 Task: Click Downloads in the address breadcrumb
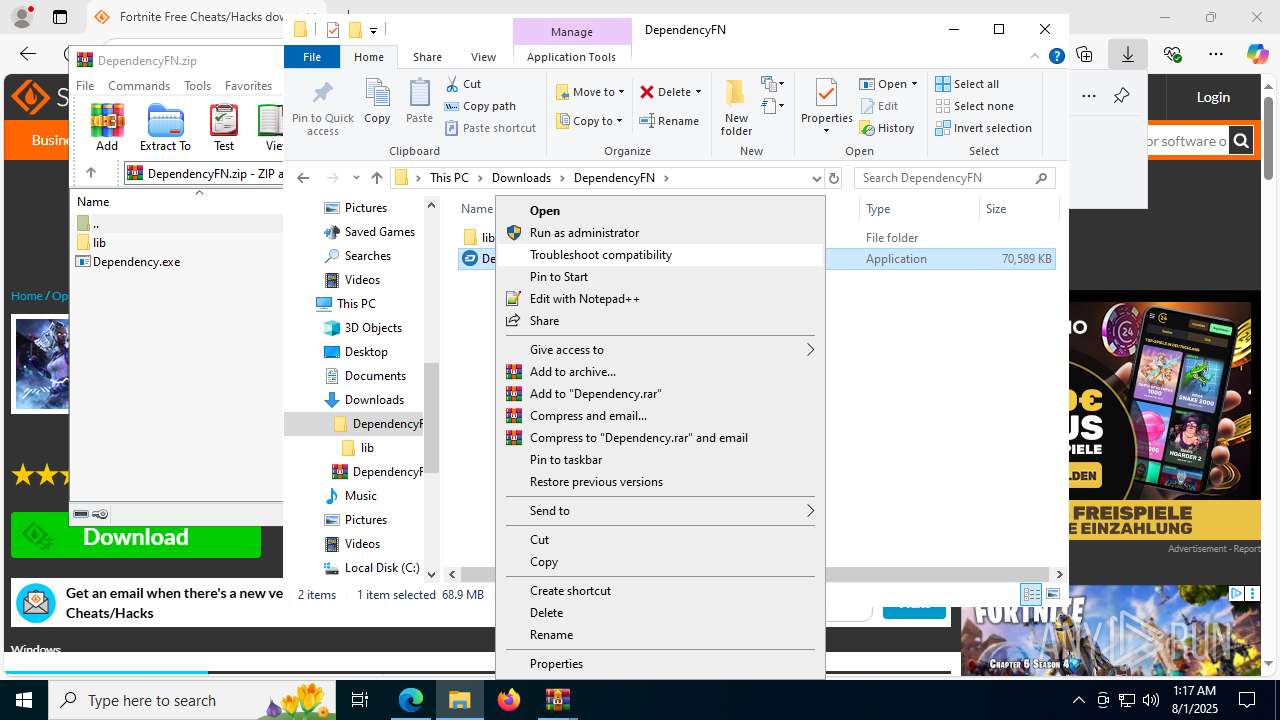(521, 178)
